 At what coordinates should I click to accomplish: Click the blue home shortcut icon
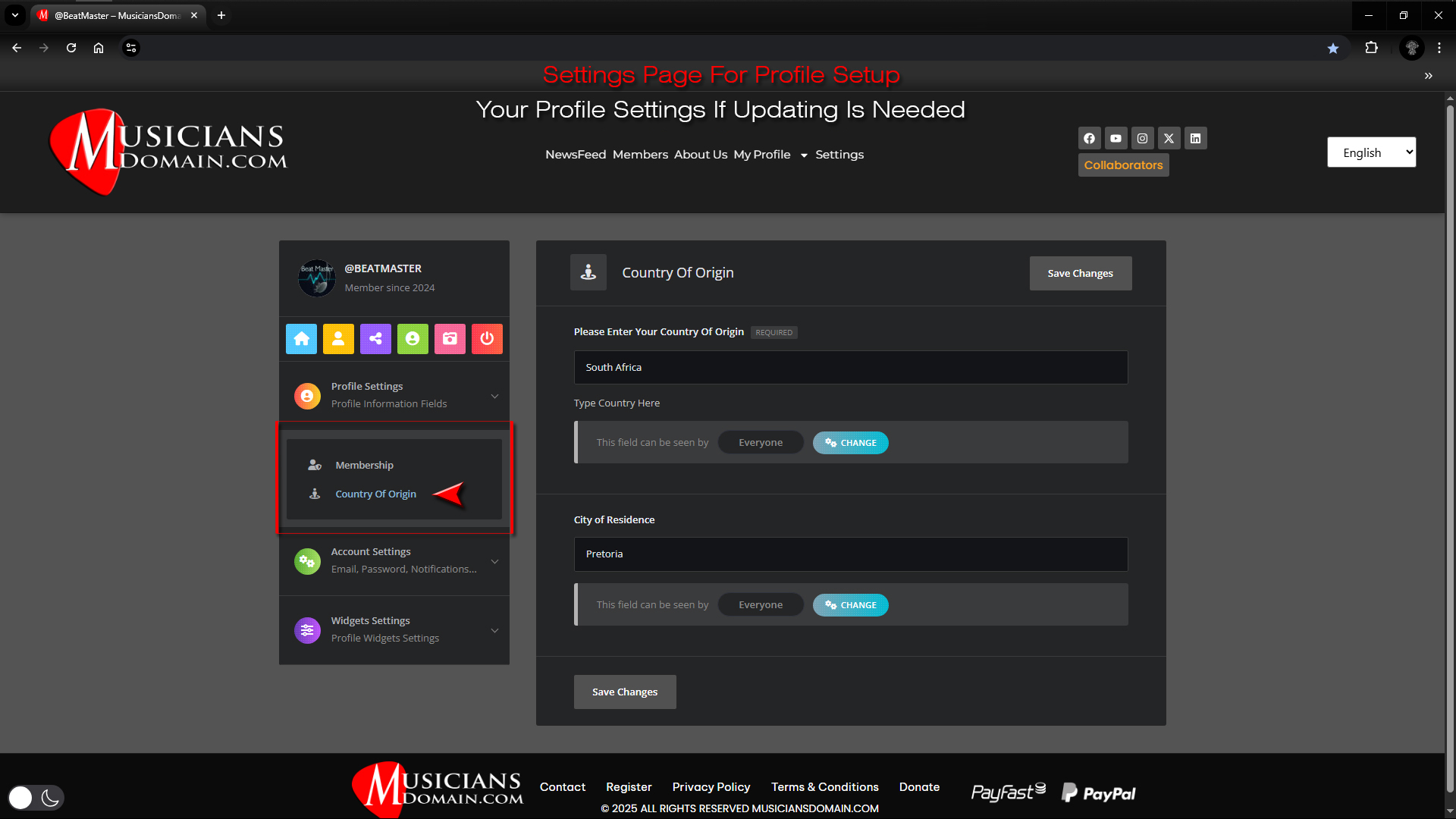pyautogui.click(x=301, y=339)
